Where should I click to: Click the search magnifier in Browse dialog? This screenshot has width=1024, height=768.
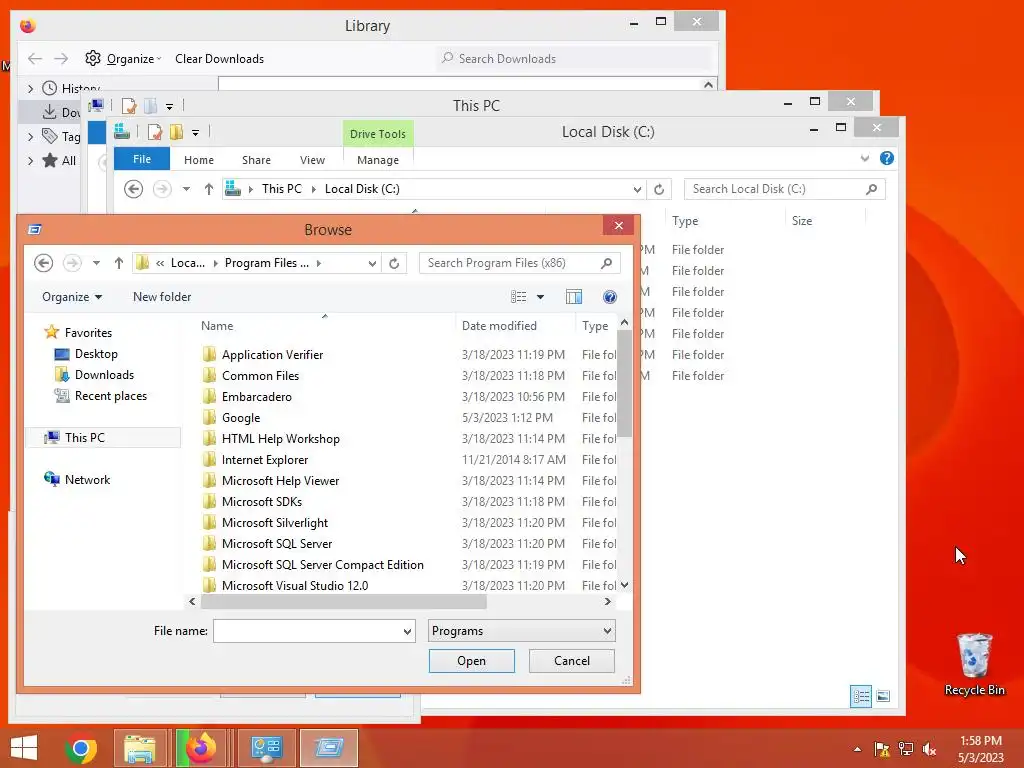point(607,263)
